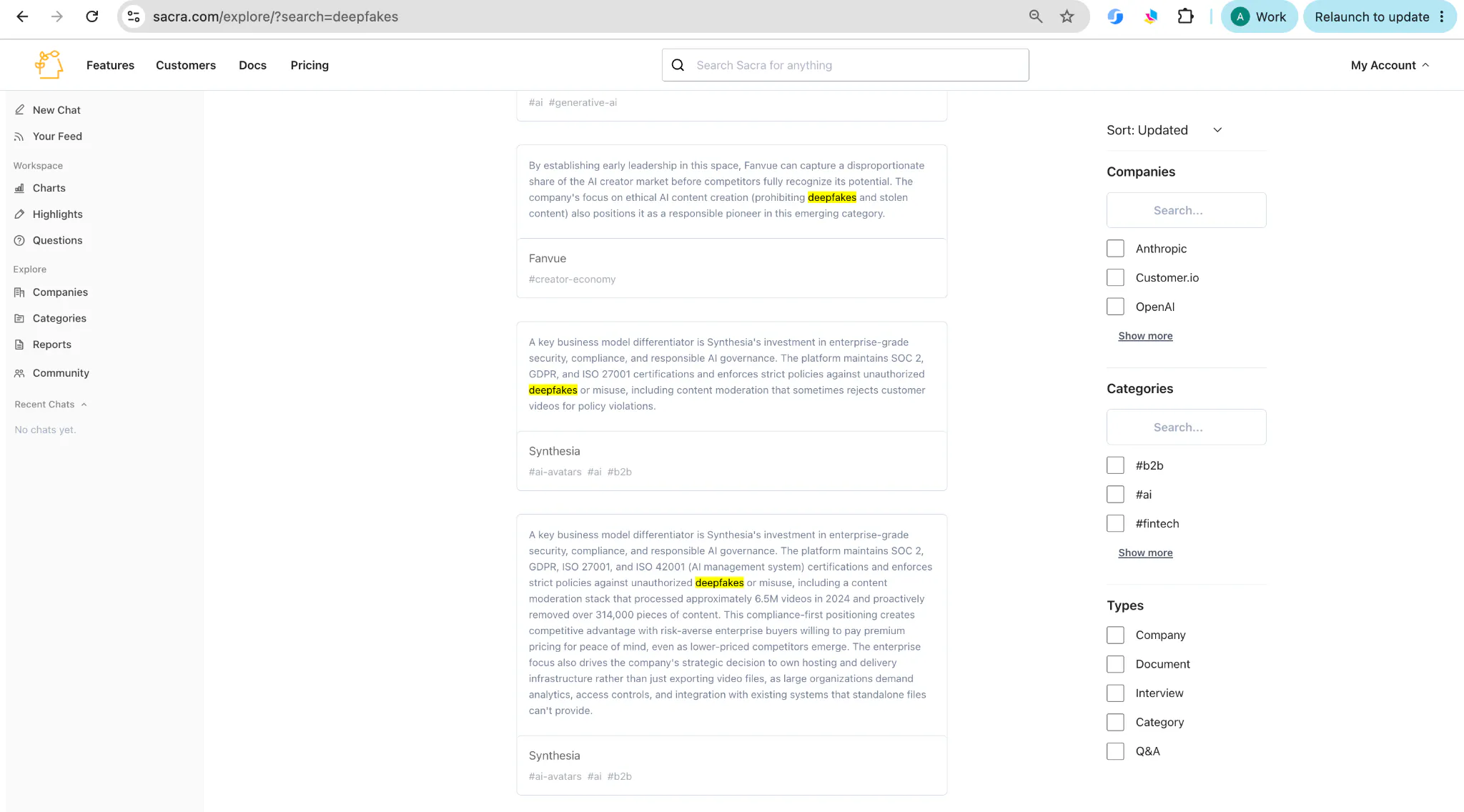Click the #generative-ai tag at top
1464x812 pixels.
(583, 103)
